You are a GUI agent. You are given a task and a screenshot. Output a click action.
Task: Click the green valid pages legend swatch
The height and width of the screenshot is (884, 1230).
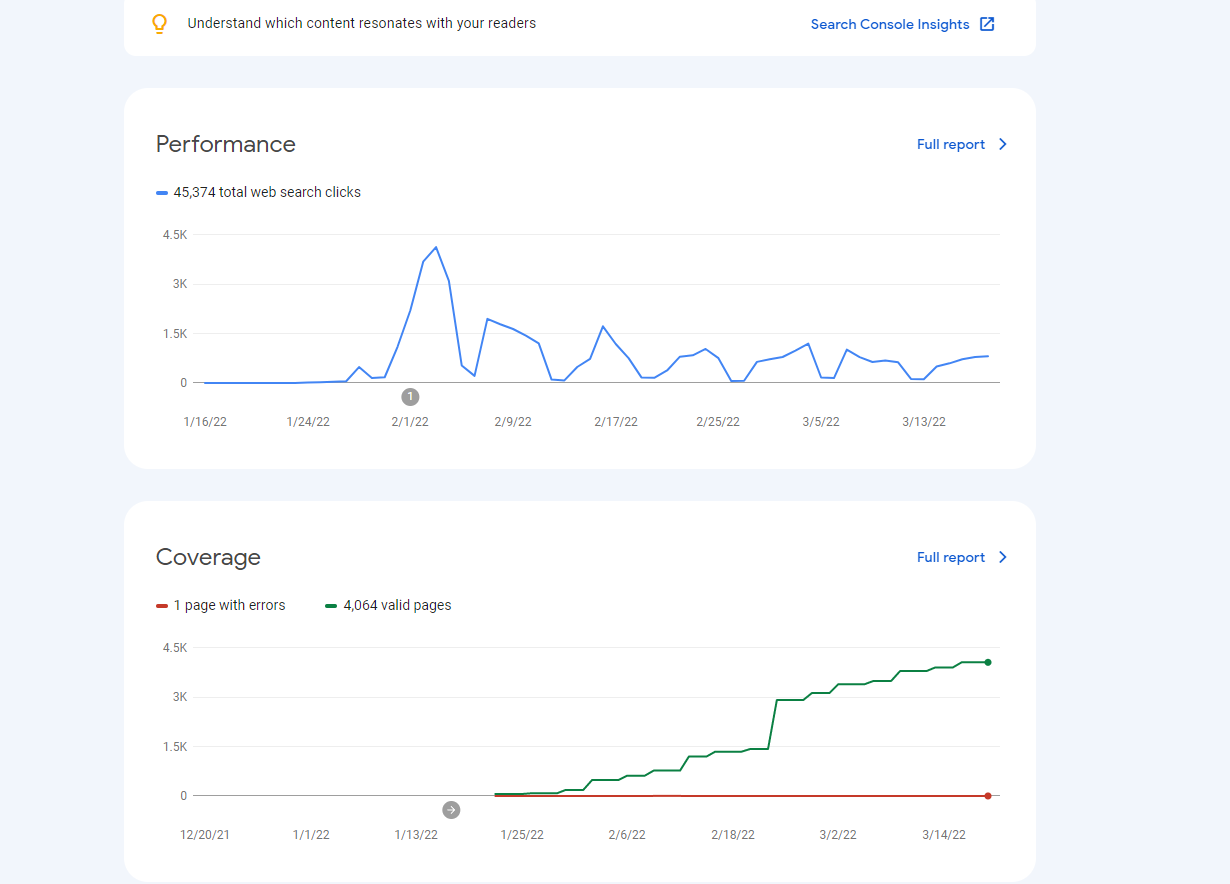[331, 605]
